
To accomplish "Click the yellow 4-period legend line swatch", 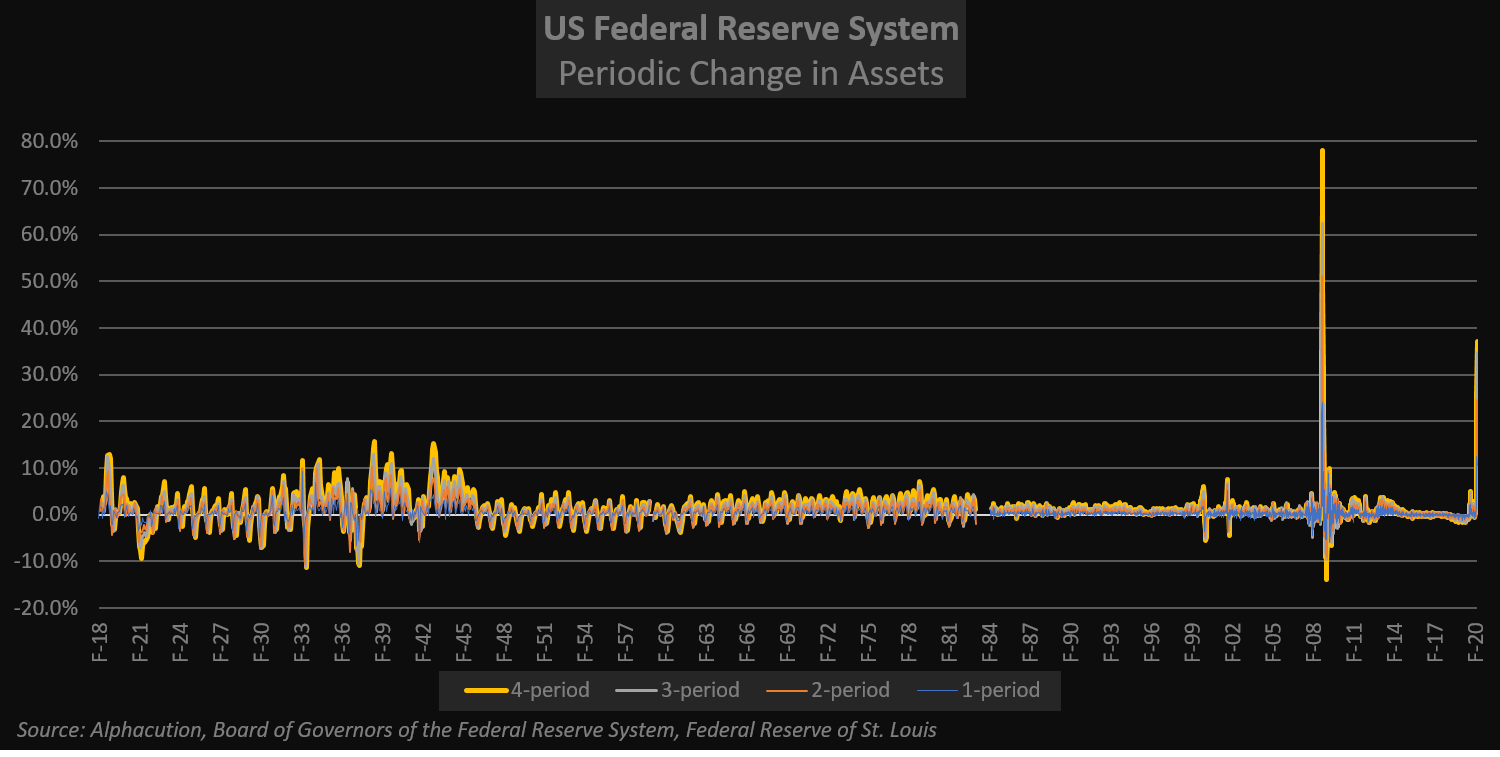I will pyautogui.click(x=485, y=690).
